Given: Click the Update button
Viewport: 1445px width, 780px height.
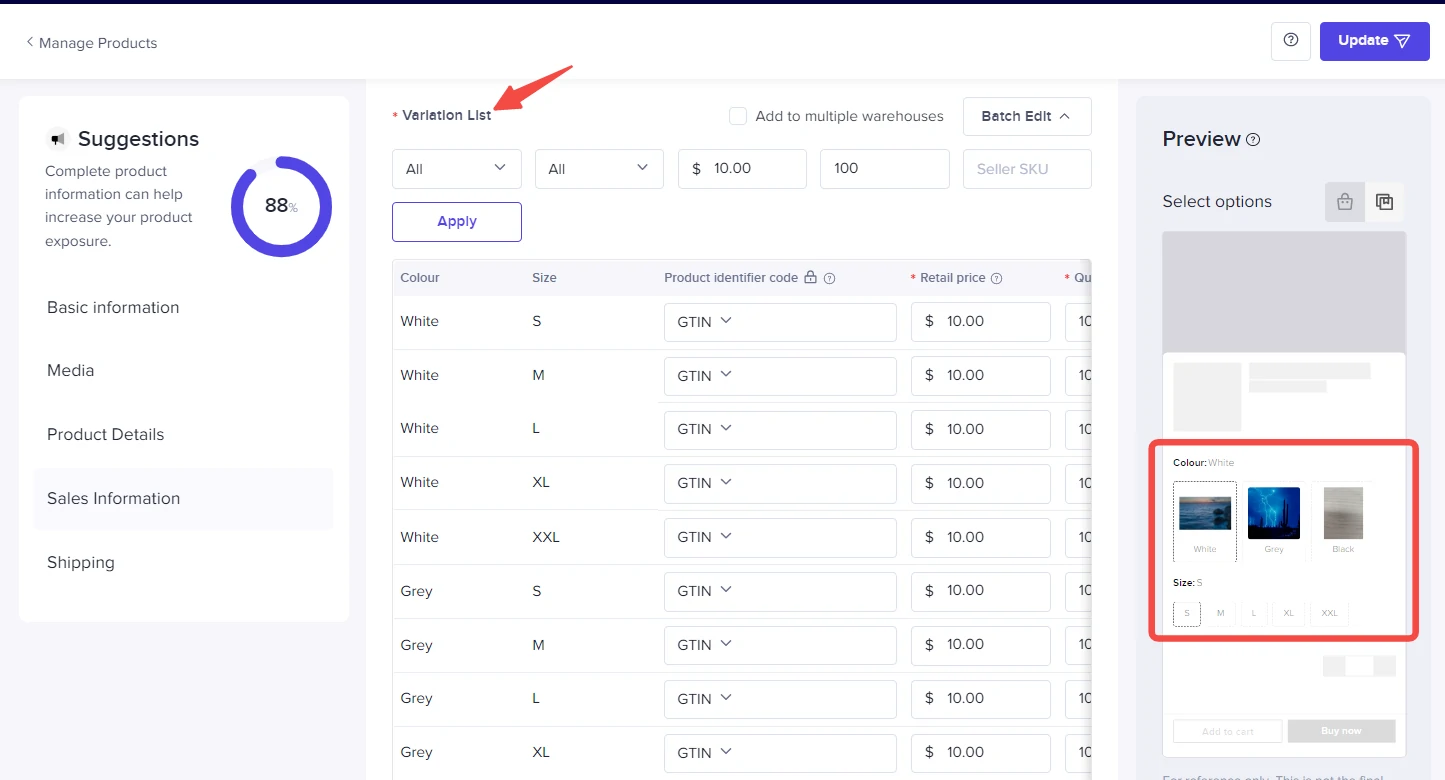Looking at the screenshot, I should [1373, 41].
